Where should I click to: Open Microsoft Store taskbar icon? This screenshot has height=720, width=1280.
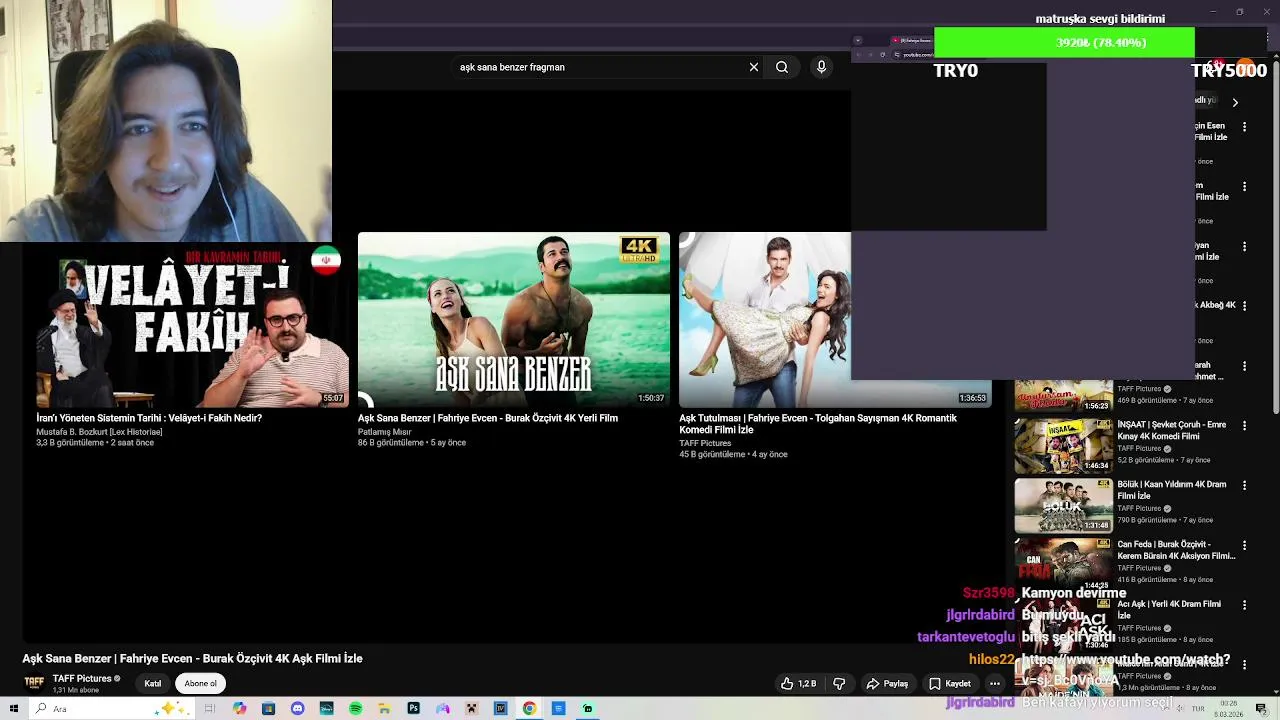(268, 709)
